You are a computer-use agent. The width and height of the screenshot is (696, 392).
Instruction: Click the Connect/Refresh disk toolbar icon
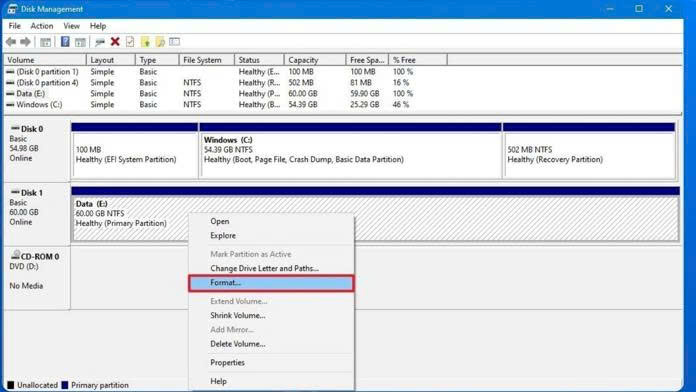pyautogui.click(x=100, y=42)
